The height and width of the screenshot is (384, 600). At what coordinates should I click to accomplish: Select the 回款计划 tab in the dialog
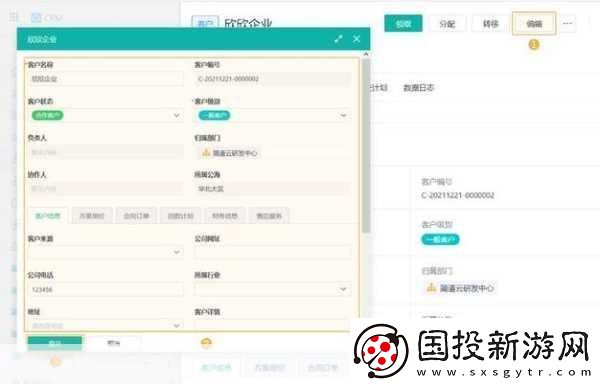coord(181,216)
